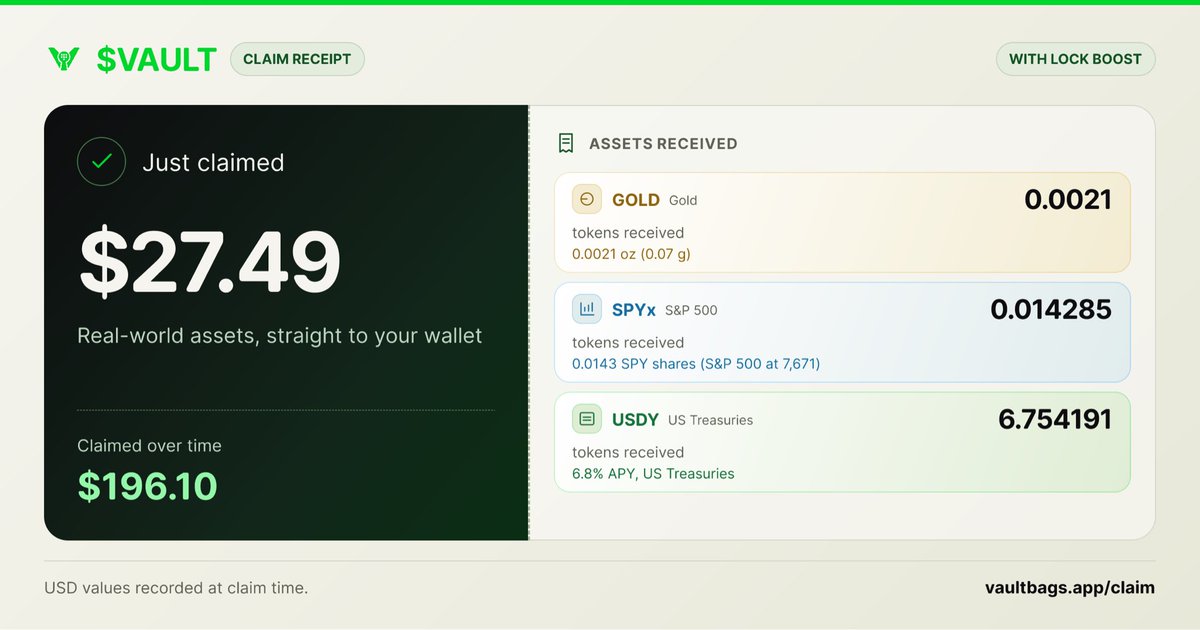Screen dimensions: 1200x630
Task: Select the GOLD amount 0.0021
Action: click(x=1068, y=200)
